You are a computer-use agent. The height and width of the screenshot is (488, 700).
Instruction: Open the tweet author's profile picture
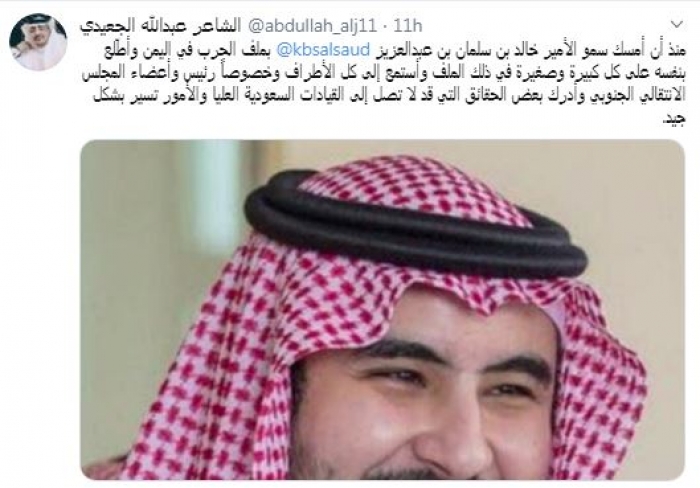point(38,42)
